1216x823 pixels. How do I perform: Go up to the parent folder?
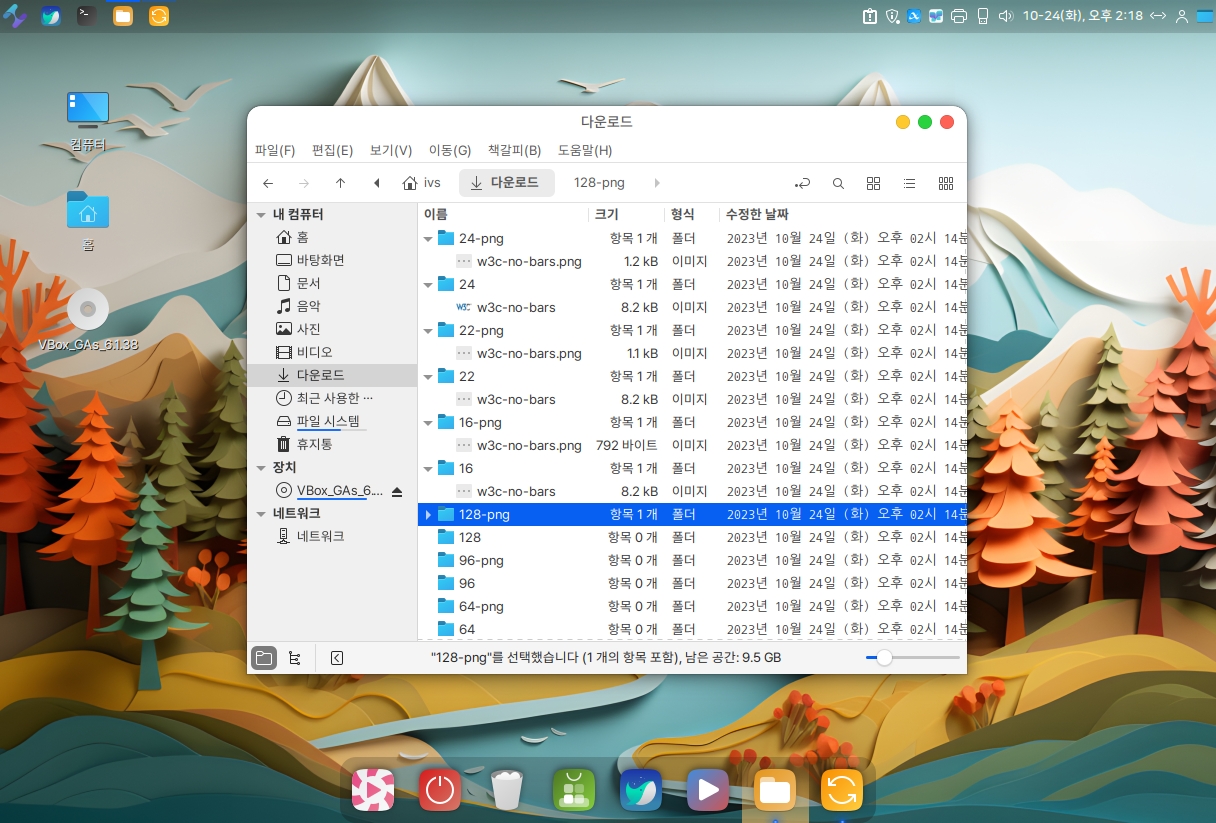340,183
